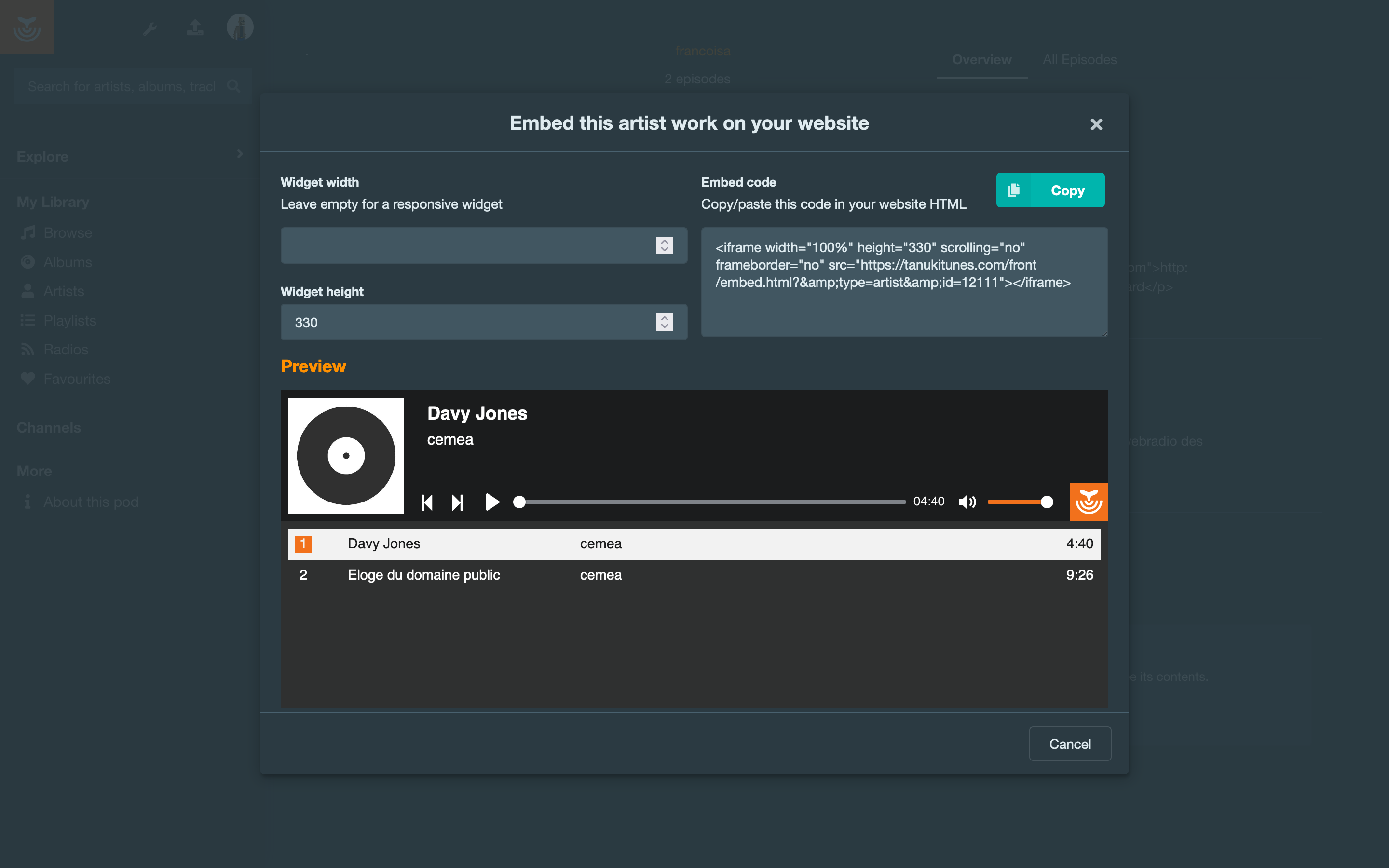Click the My Library sidebar heading
This screenshot has width=1389, height=868.
point(53,202)
